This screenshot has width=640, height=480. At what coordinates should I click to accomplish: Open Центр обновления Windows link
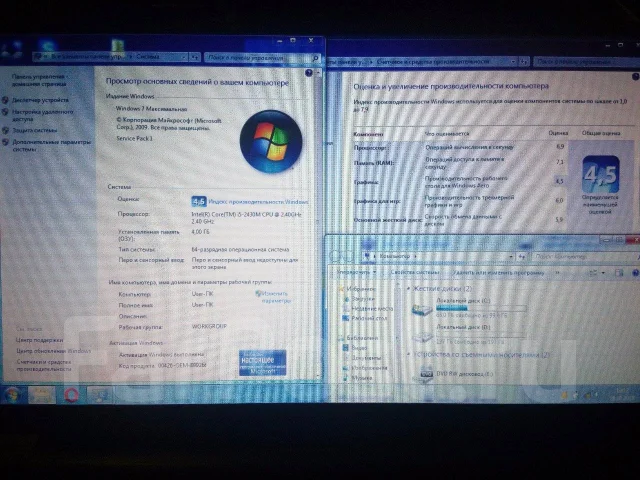53,351
